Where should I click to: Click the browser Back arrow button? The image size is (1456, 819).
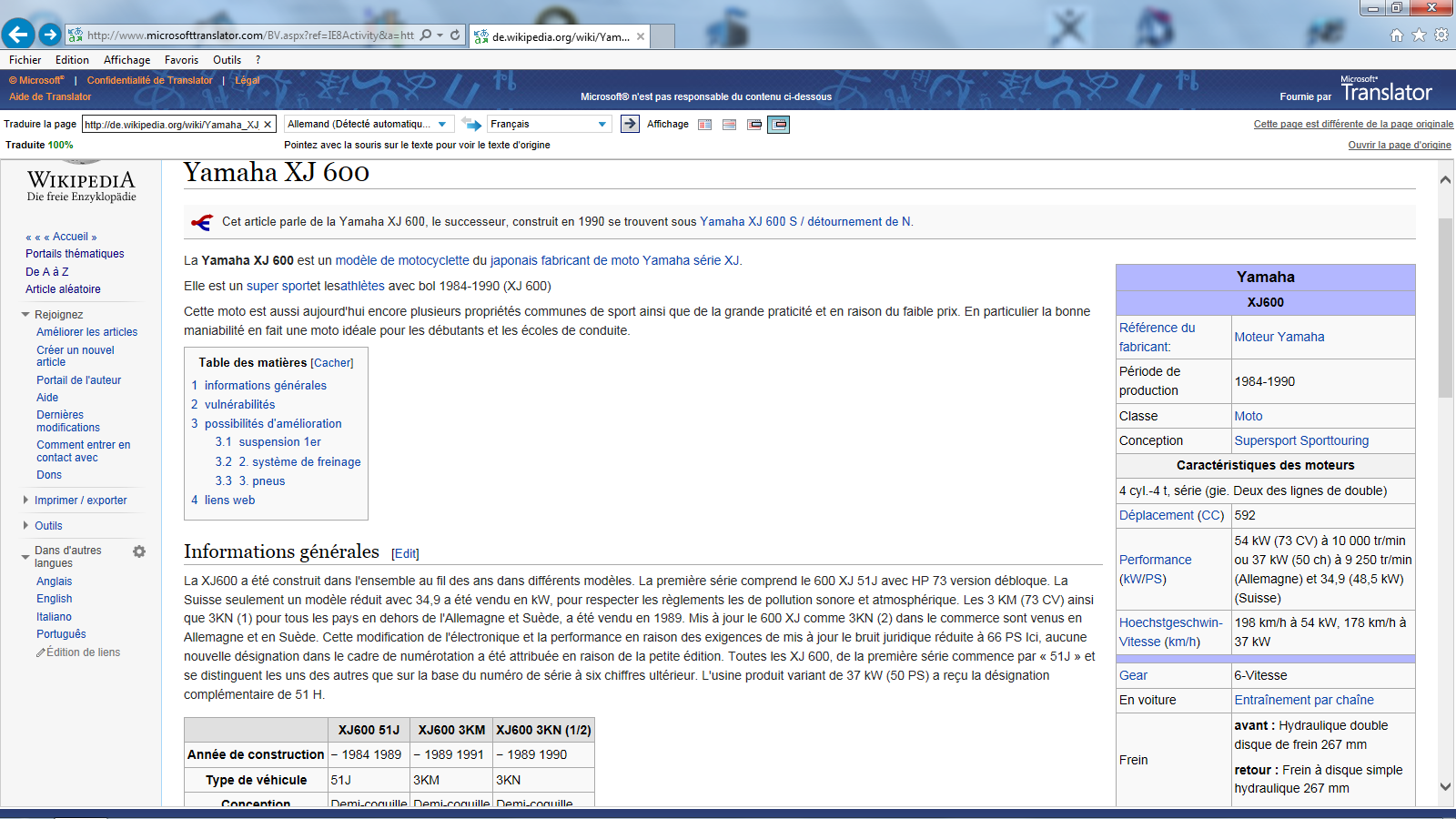coord(18,35)
